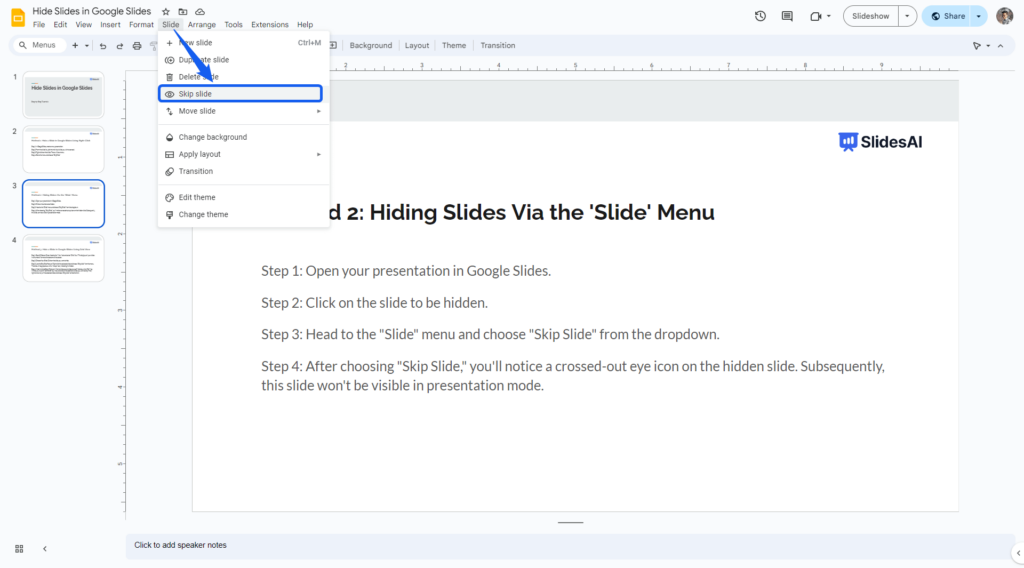Click the Share button
This screenshot has width=1024, height=568.
pyautogui.click(x=948, y=16)
